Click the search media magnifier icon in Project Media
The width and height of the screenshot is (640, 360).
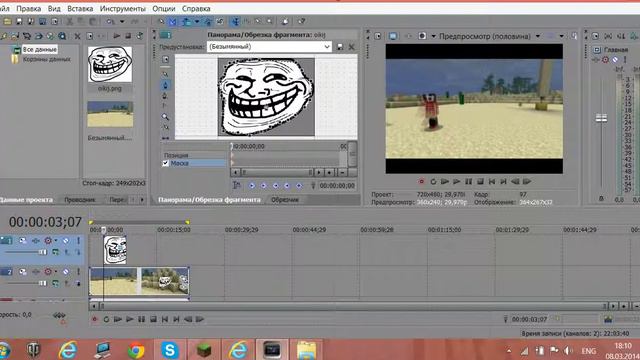(x=62, y=36)
